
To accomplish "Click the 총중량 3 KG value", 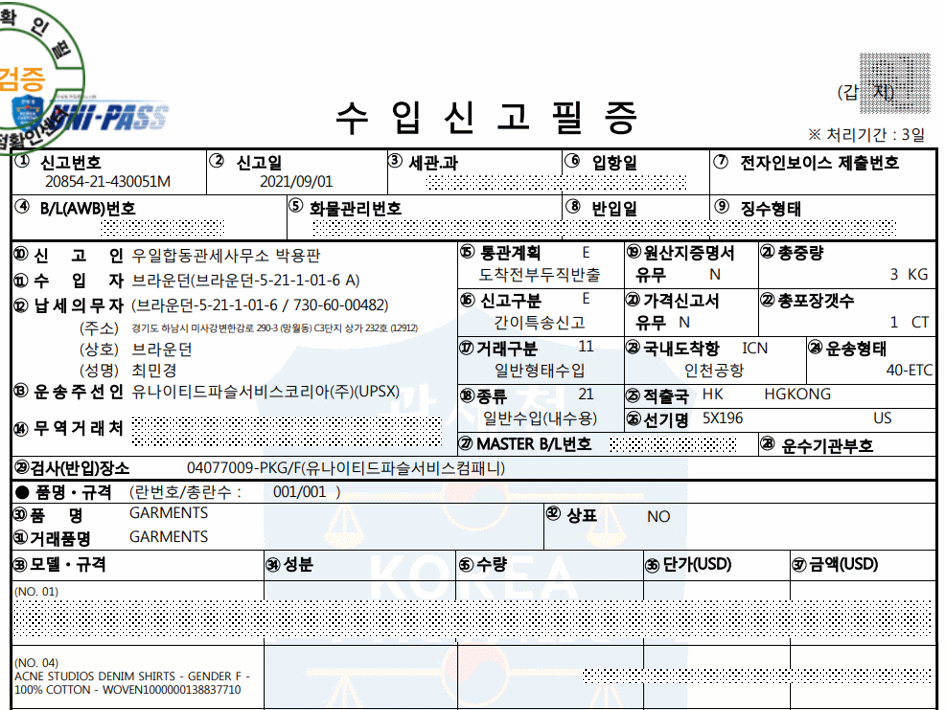I will pos(908,275).
